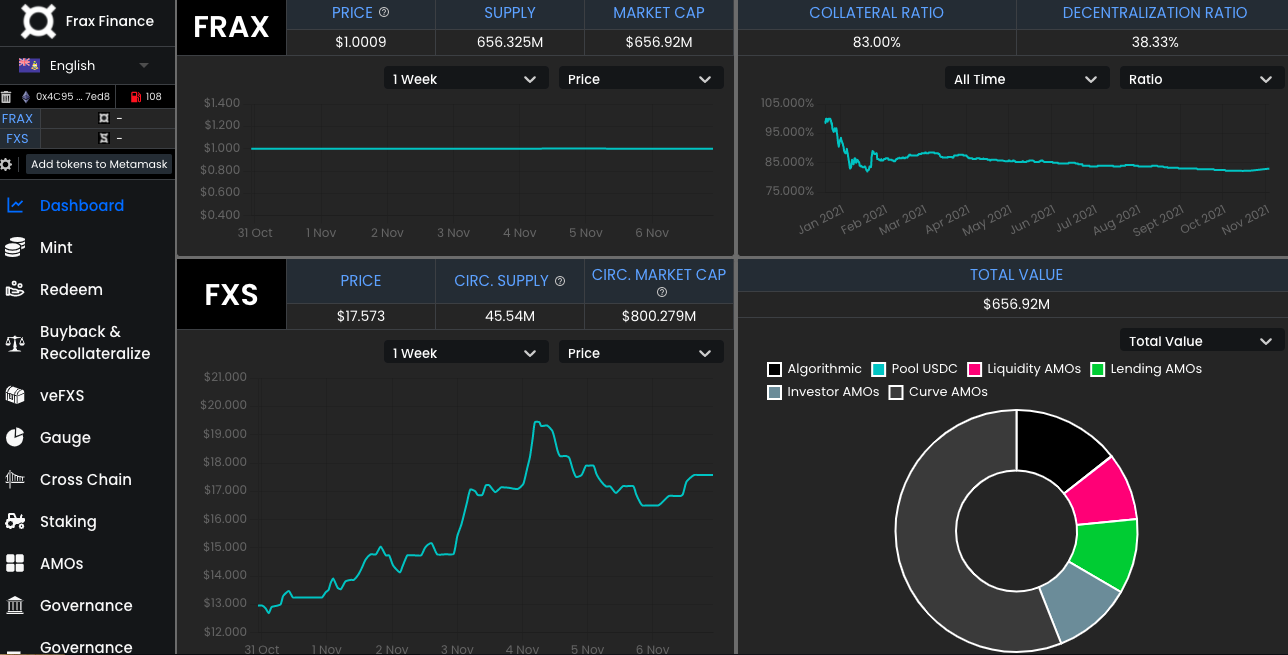The height and width of the screenshot is (655, 1288).
Task: Open the English language dropdown
Action: [x=85, y=65]
